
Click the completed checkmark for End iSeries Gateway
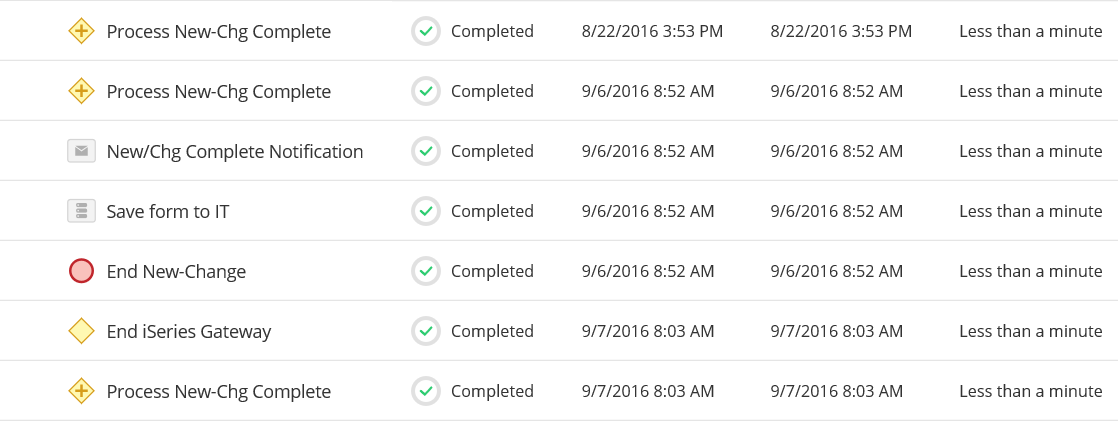point(426,331)
